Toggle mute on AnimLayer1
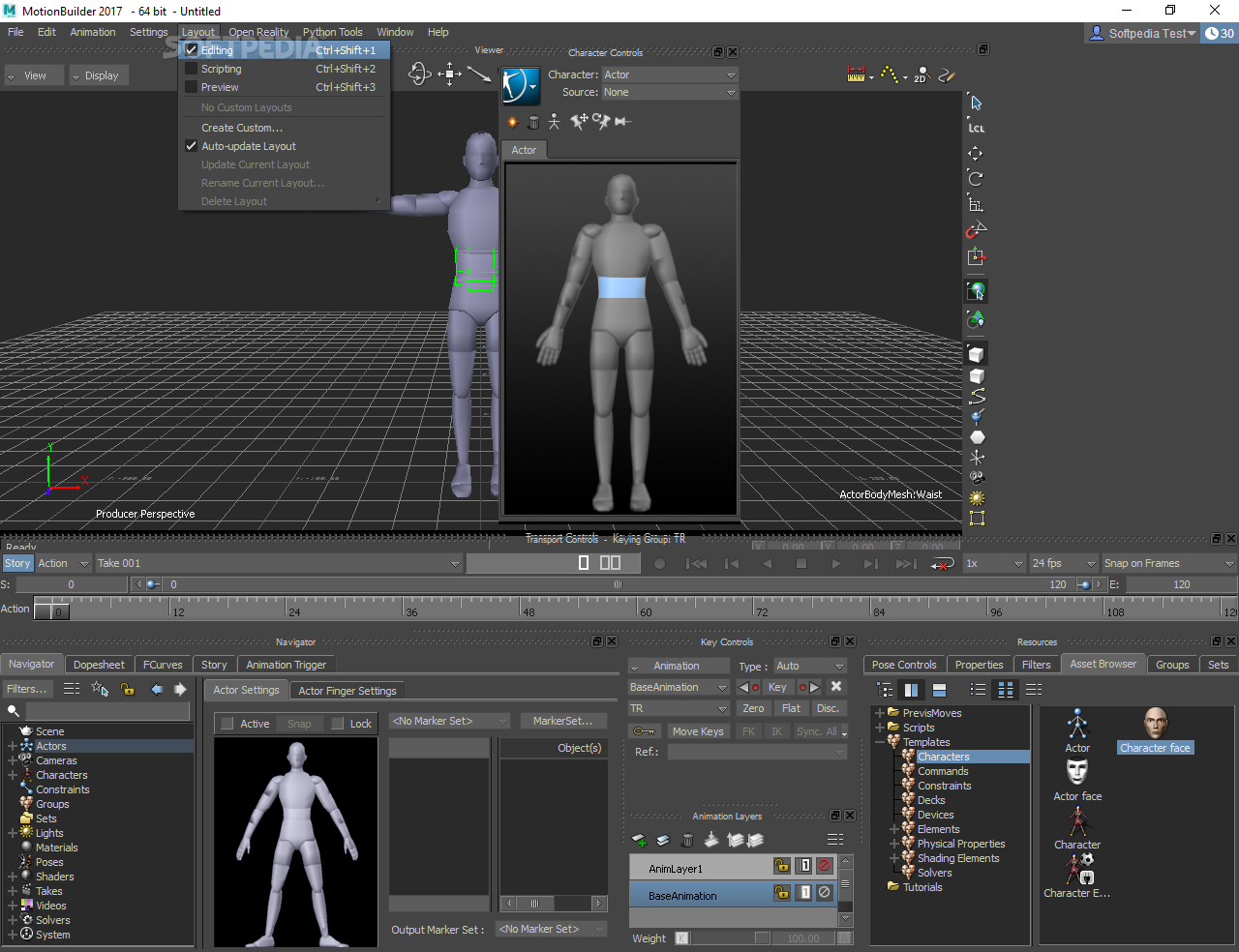 click(825, 866)
